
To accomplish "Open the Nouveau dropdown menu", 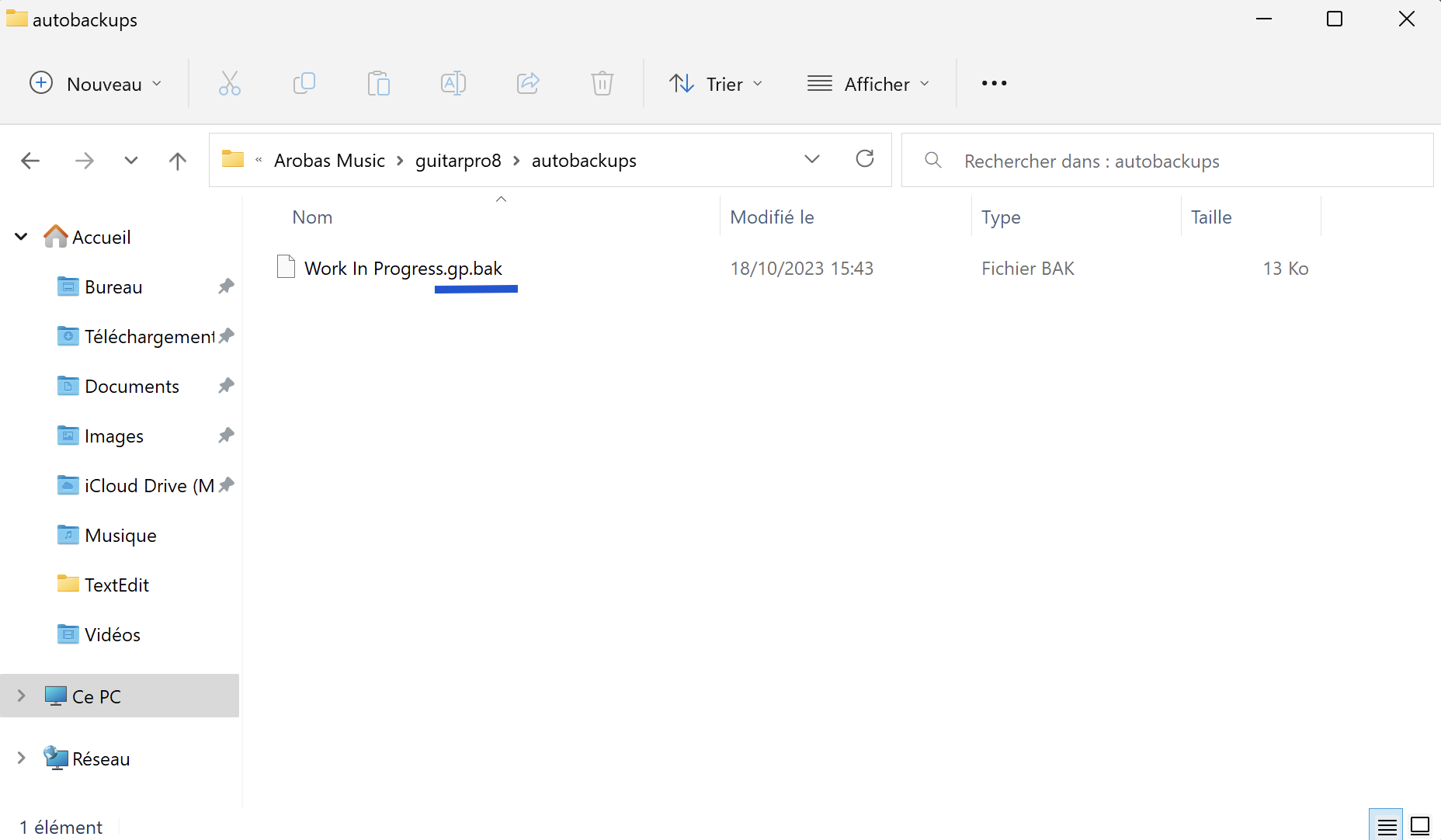I will [95, 83].
